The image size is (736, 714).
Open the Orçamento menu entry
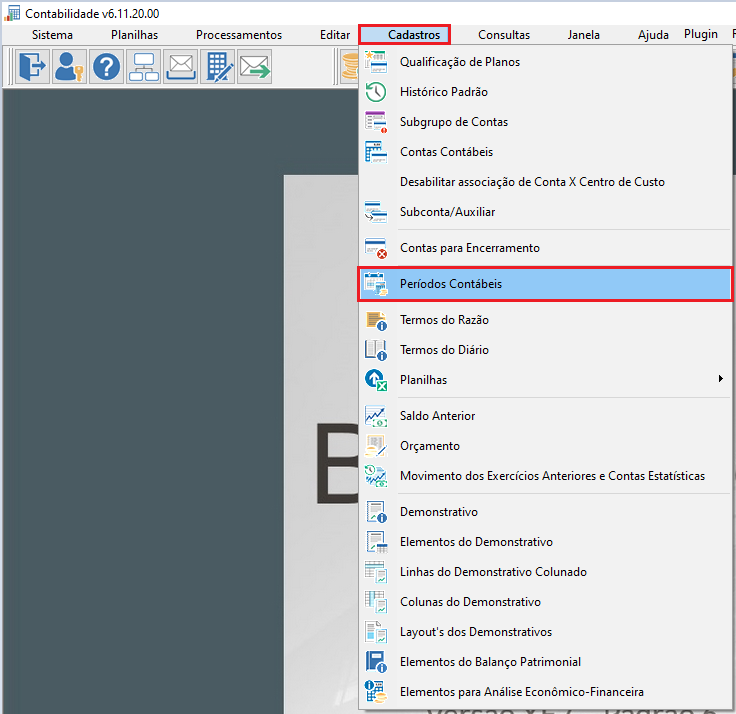point(545,446)
